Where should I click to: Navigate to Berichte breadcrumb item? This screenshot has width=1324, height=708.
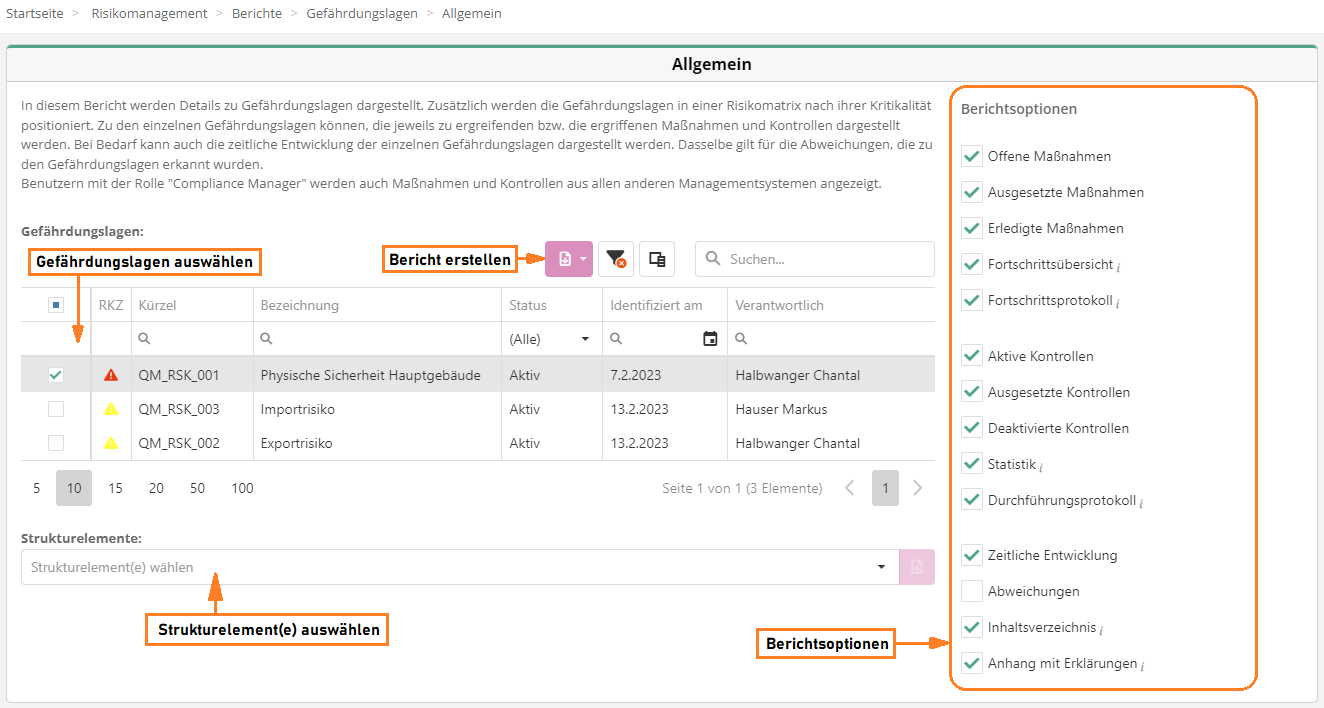click(257, 14)
